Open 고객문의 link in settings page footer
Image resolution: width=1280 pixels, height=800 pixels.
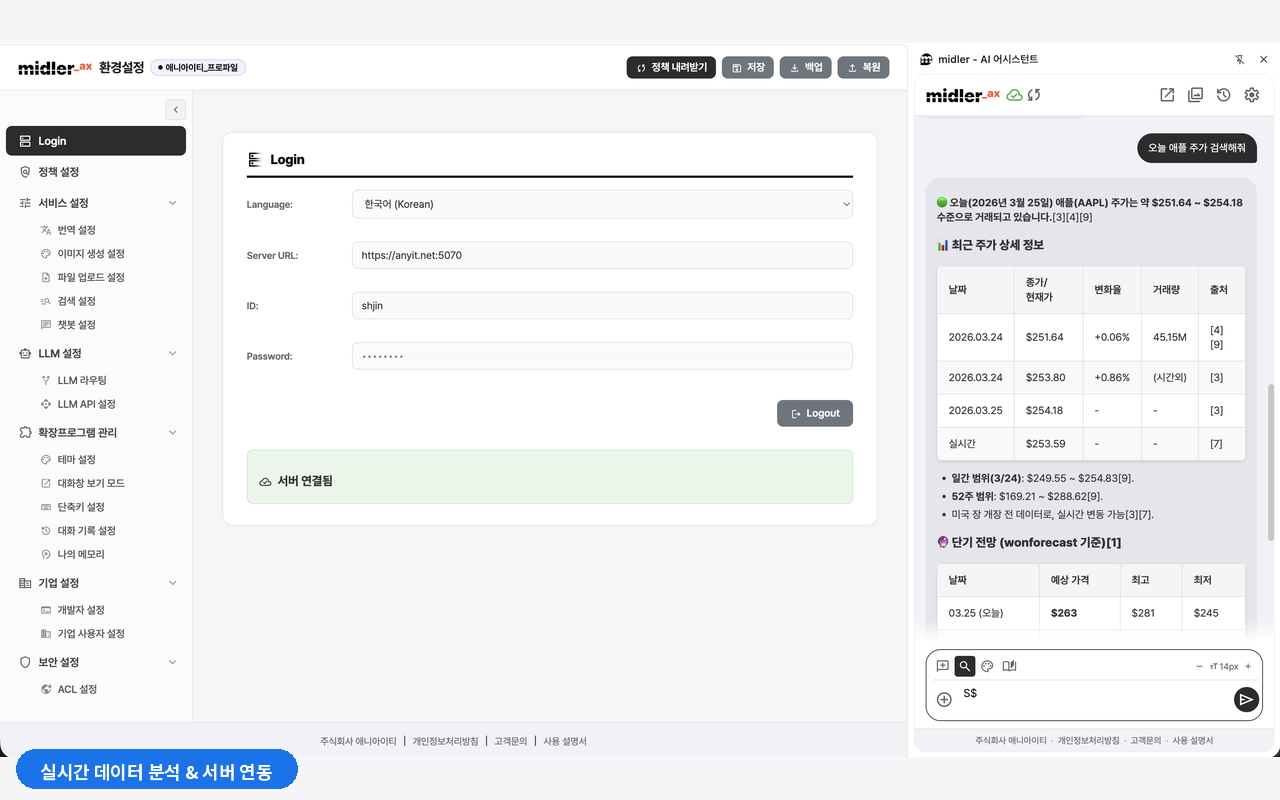tap(510, 741)
